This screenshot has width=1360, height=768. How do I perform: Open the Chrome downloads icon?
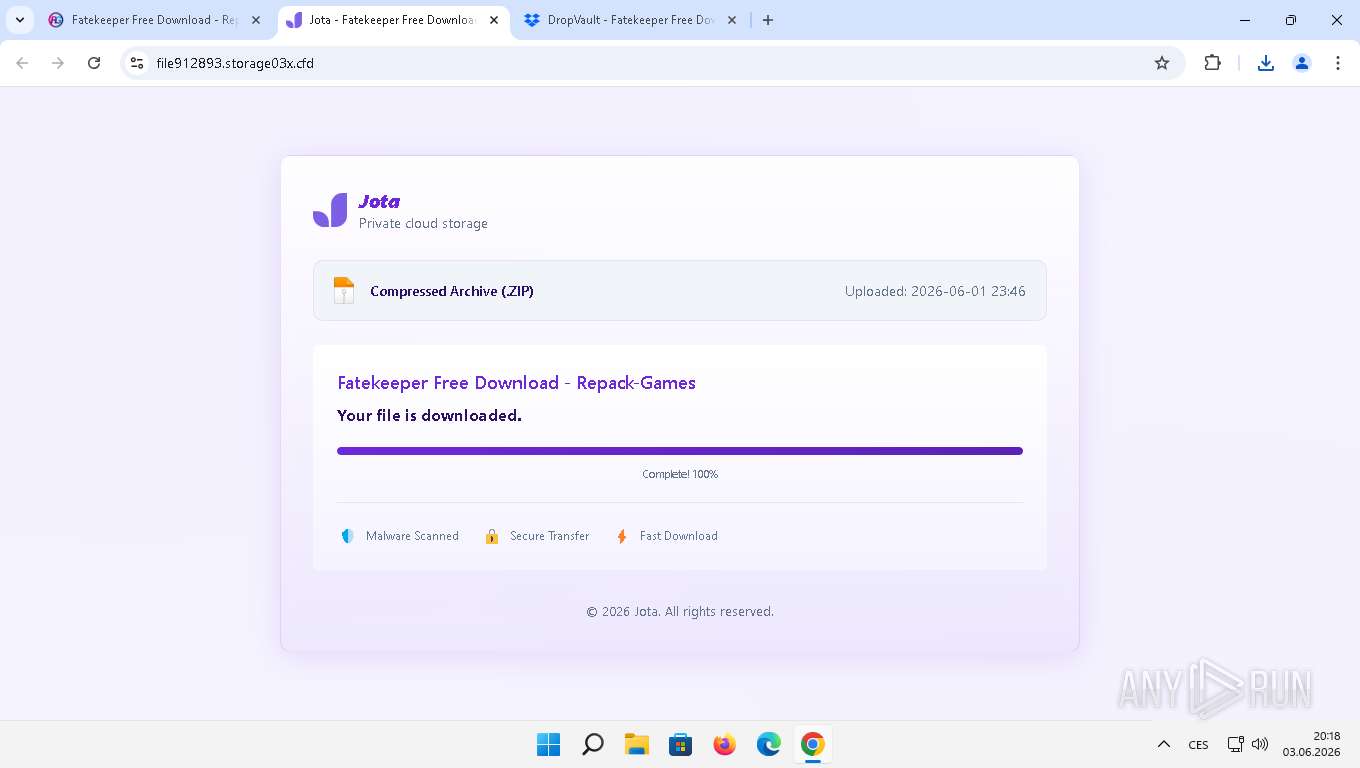pos(1266,63)
